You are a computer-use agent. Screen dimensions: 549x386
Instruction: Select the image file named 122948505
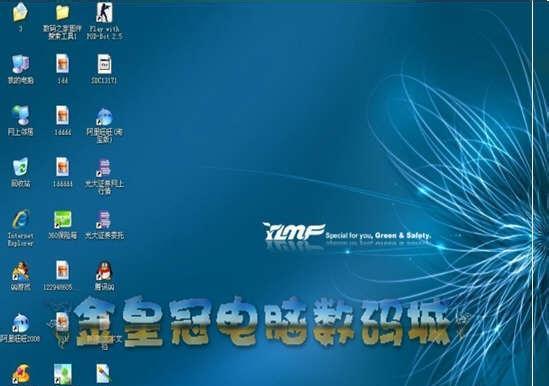[62, 270]
